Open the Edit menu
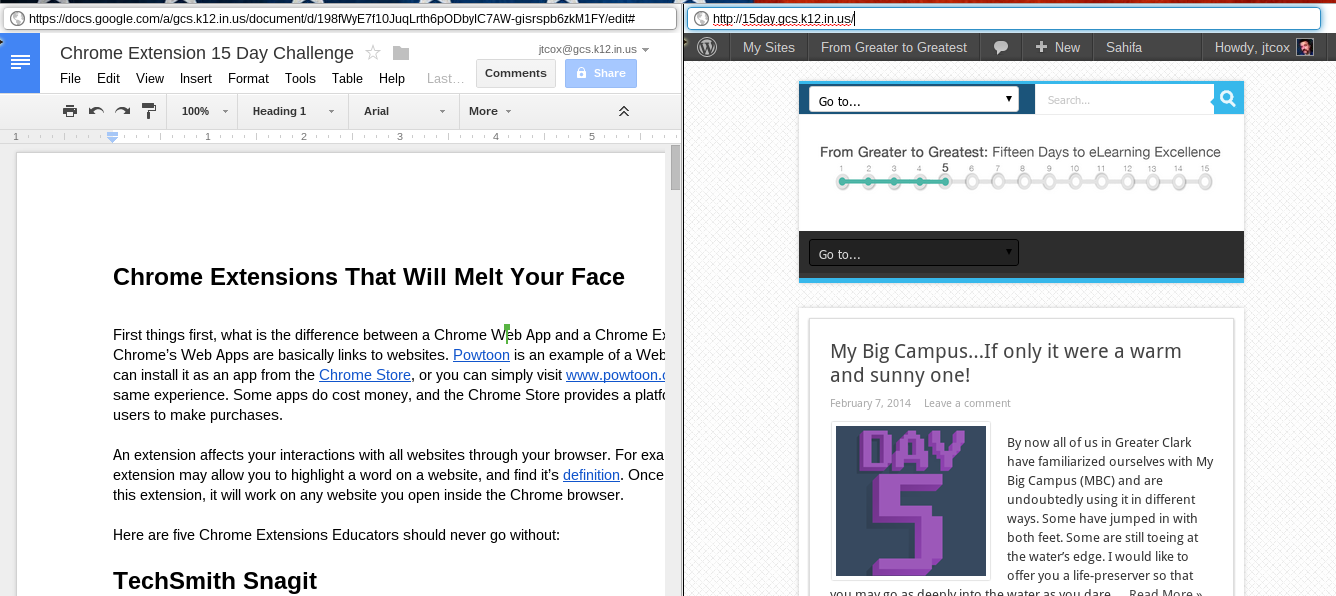The width and height of the screenshot is (1336, 596). [108, 78]
